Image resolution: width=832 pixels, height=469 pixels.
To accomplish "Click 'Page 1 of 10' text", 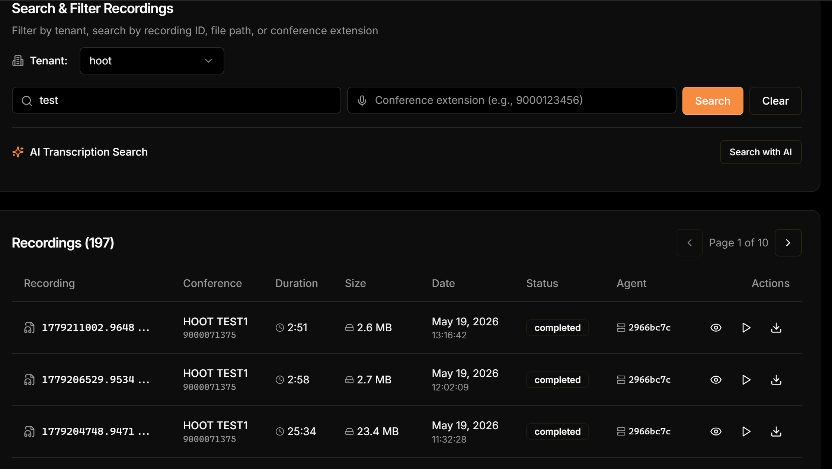I will point(739,243).
